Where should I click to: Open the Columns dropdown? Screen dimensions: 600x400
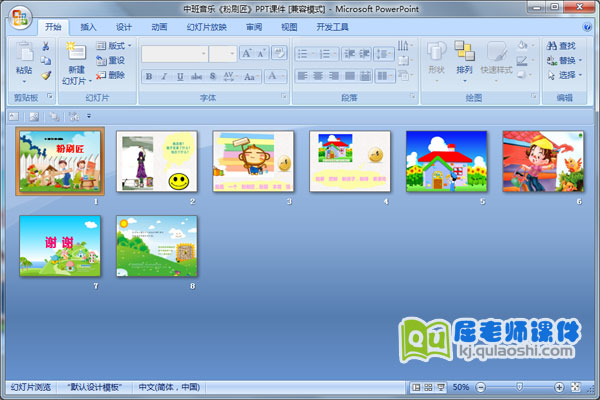point(384,76)
